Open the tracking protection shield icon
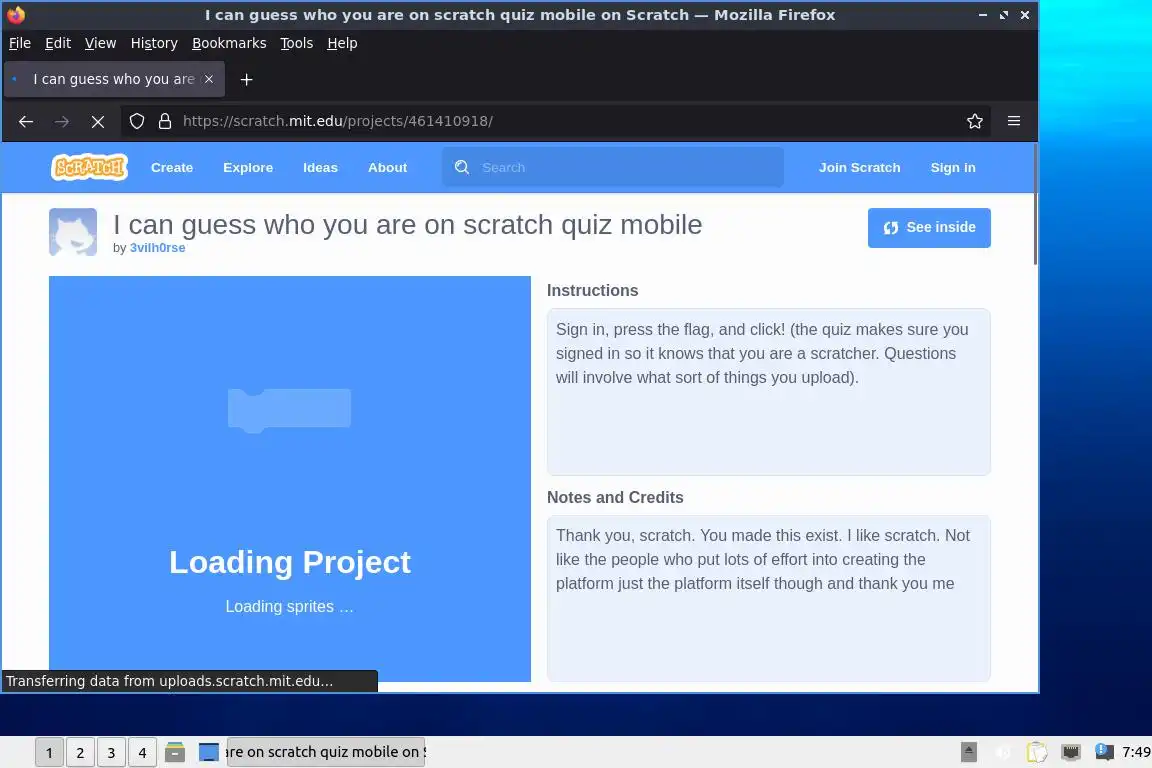This screenshot has height=768, width=1152. [137, 121]
